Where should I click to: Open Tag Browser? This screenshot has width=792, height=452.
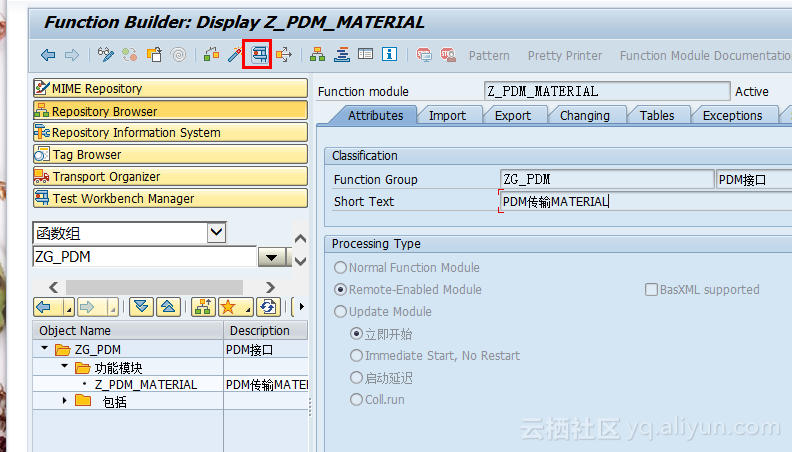(x=170, y=155)
